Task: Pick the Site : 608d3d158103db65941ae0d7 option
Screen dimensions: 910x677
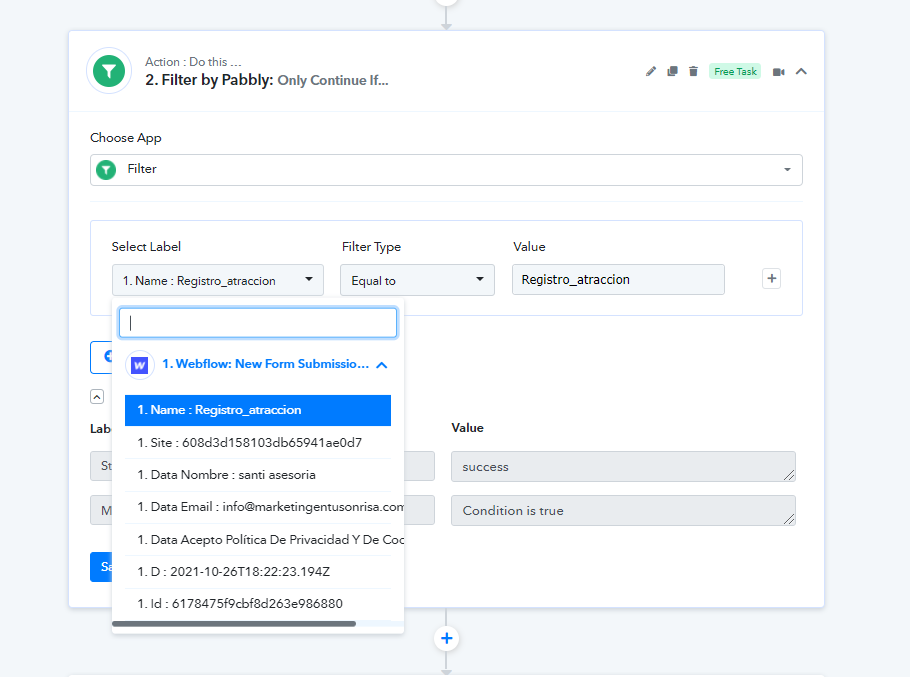Action: point(258,442)
